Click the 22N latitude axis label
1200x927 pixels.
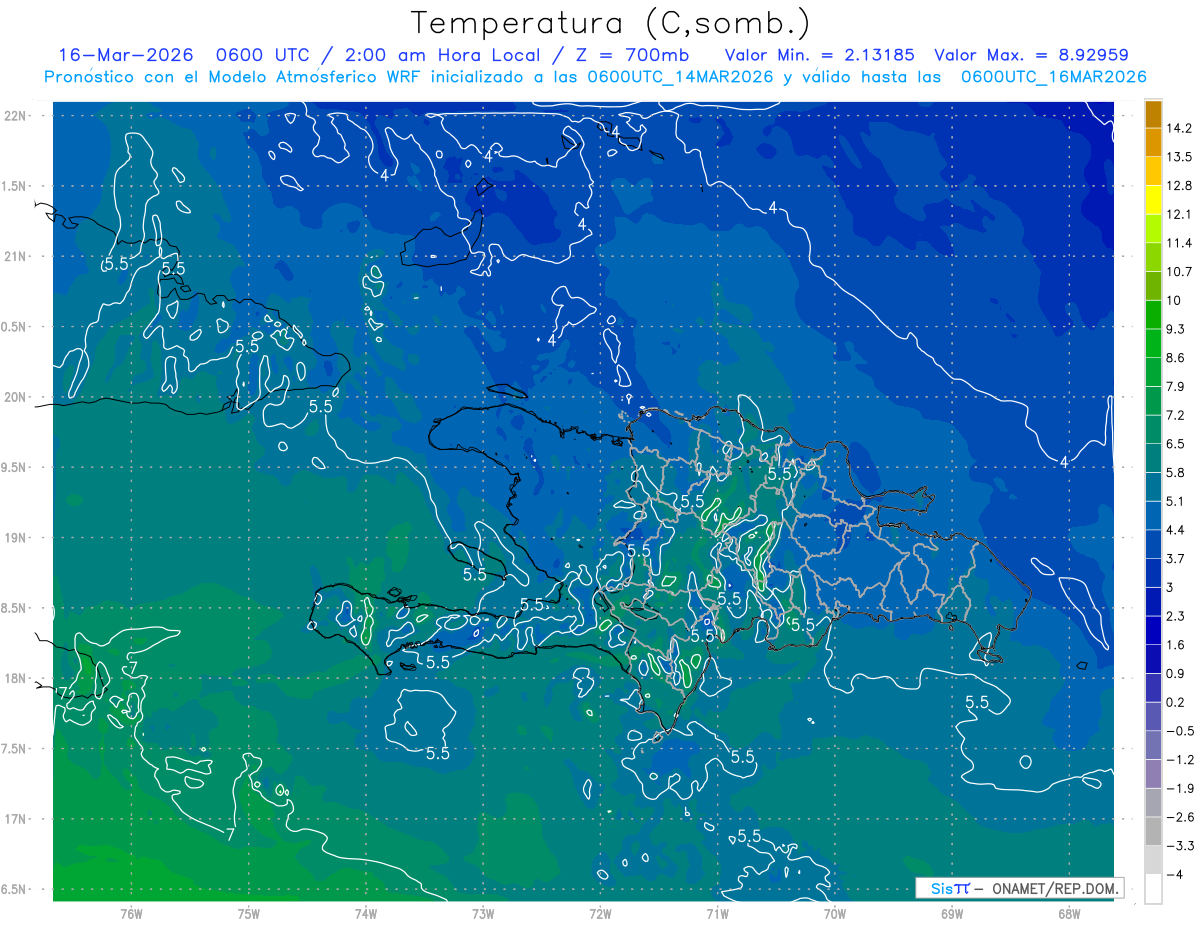[x=16, y=116]
